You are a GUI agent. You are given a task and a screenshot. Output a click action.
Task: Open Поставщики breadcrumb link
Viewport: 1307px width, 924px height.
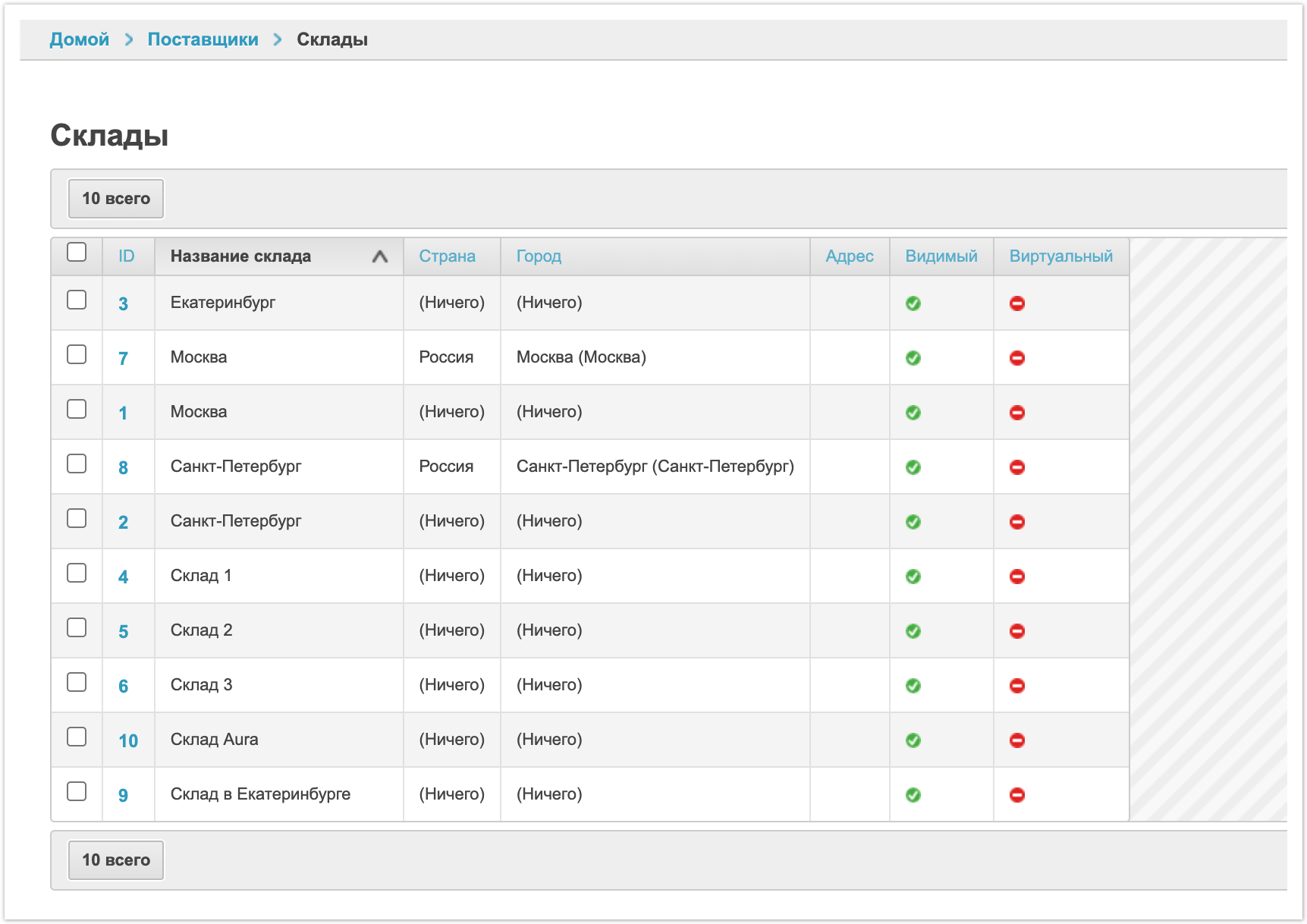click(203, 39)
